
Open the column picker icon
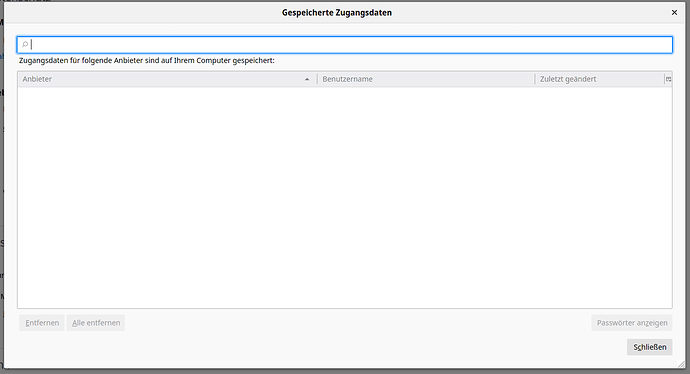(668, 79)
